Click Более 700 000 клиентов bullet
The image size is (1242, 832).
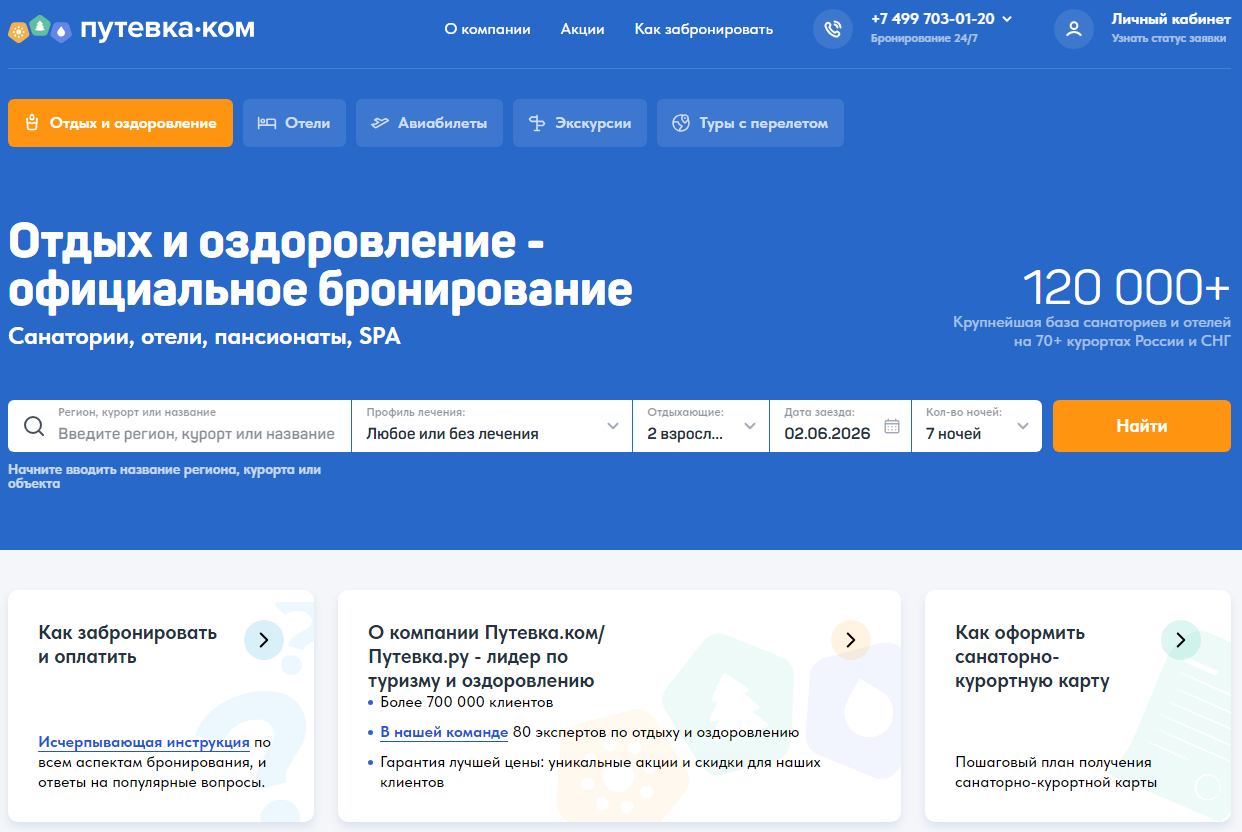(x=467, y=702)
